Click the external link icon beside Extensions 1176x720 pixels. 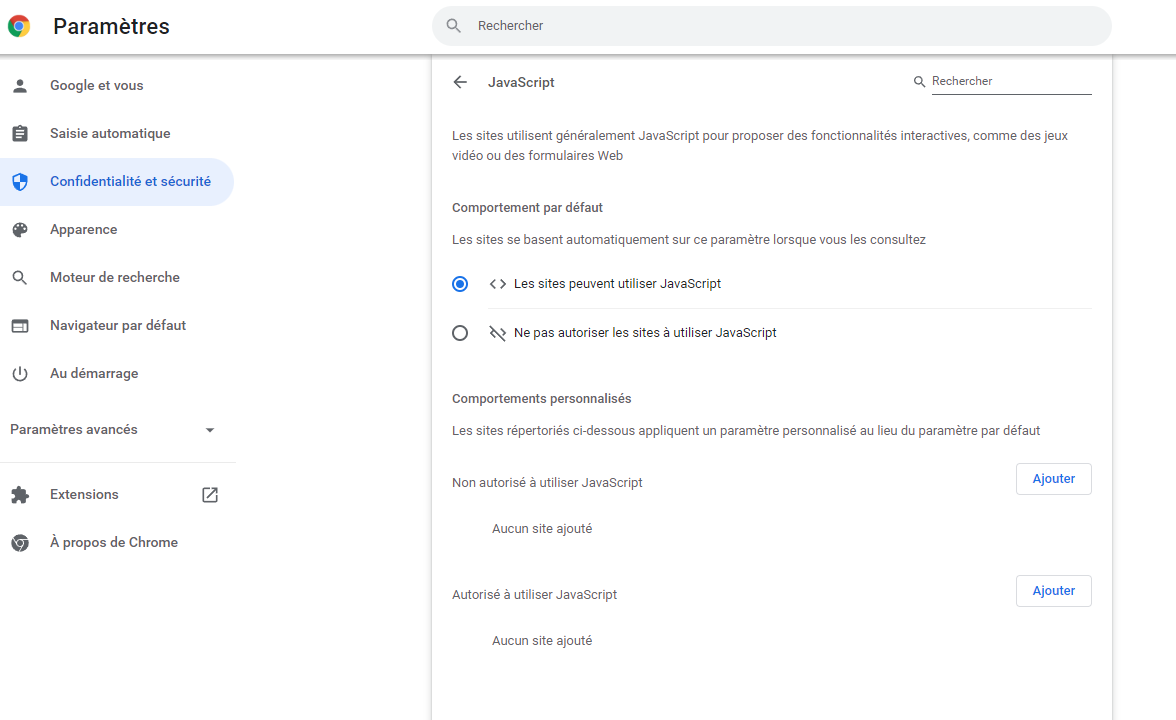(210, 495)
